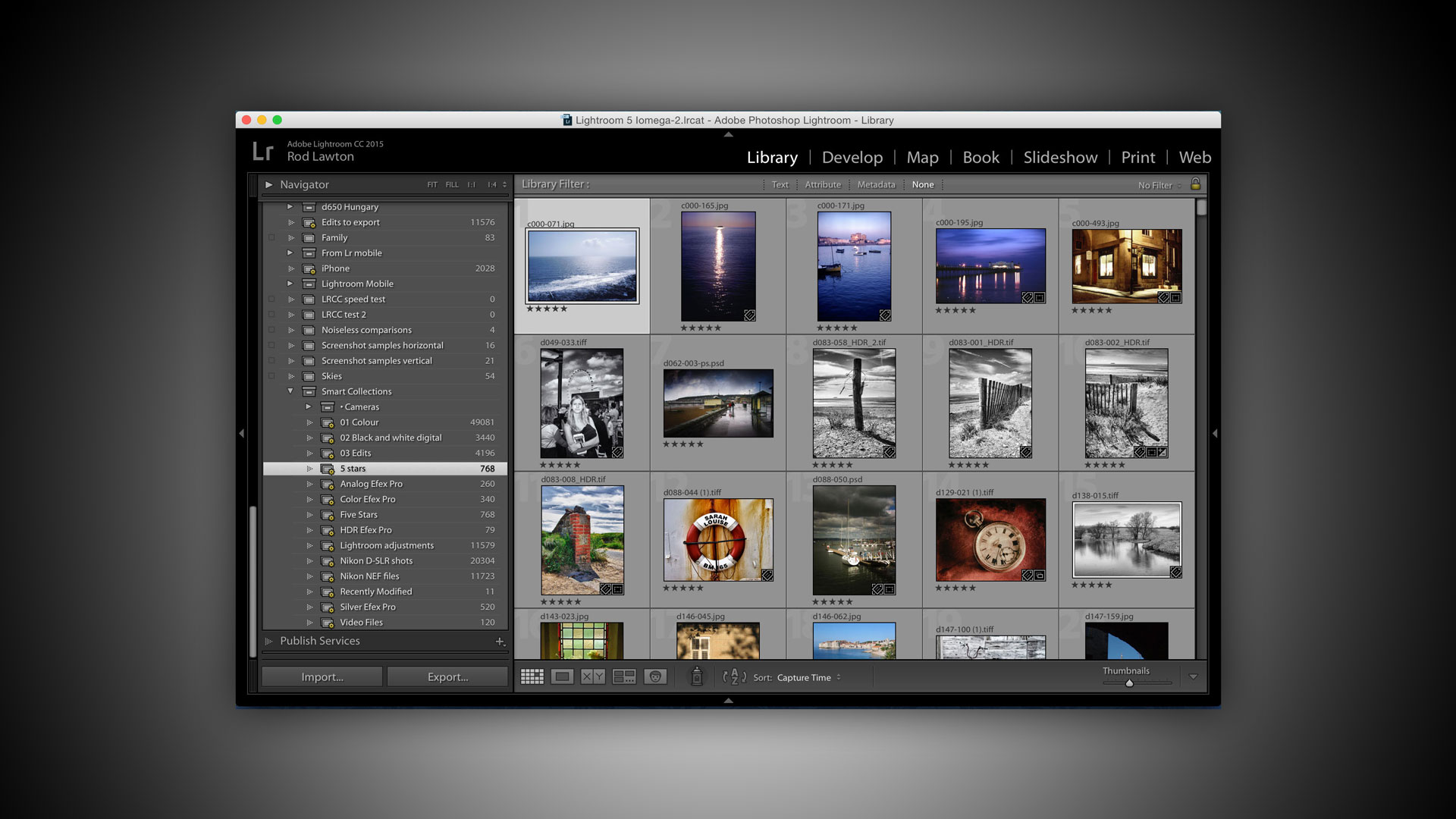Click the Compare view icon
This screenshot has height=819, width=1456.
point(592,677)
